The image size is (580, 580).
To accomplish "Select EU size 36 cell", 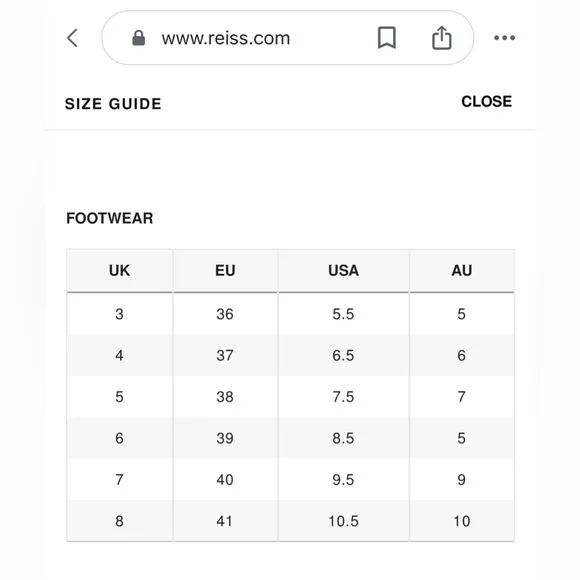I will click(x=225, y=314).
